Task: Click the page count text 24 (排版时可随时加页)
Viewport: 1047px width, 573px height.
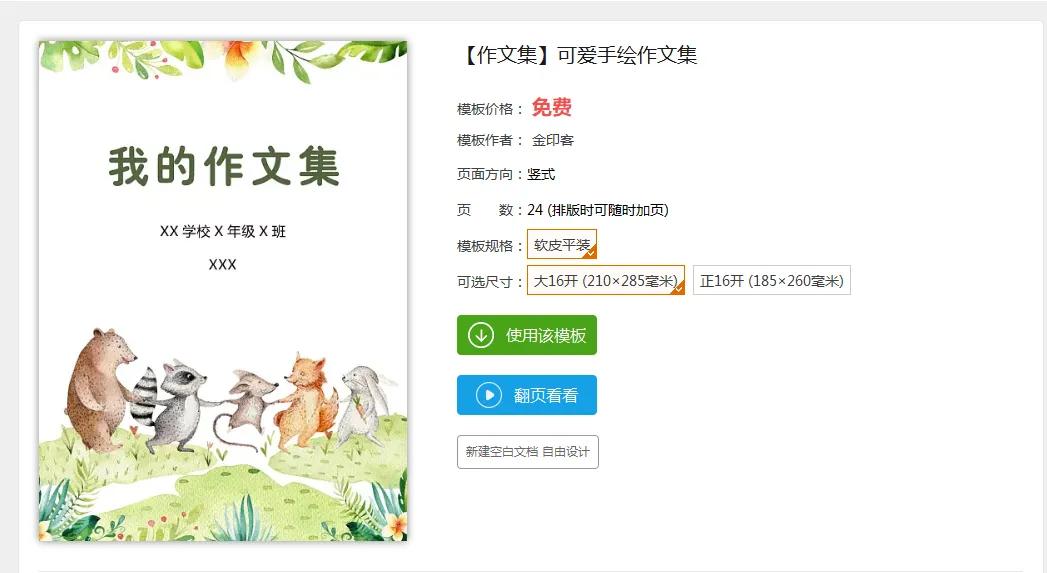Action: [598, 210]
